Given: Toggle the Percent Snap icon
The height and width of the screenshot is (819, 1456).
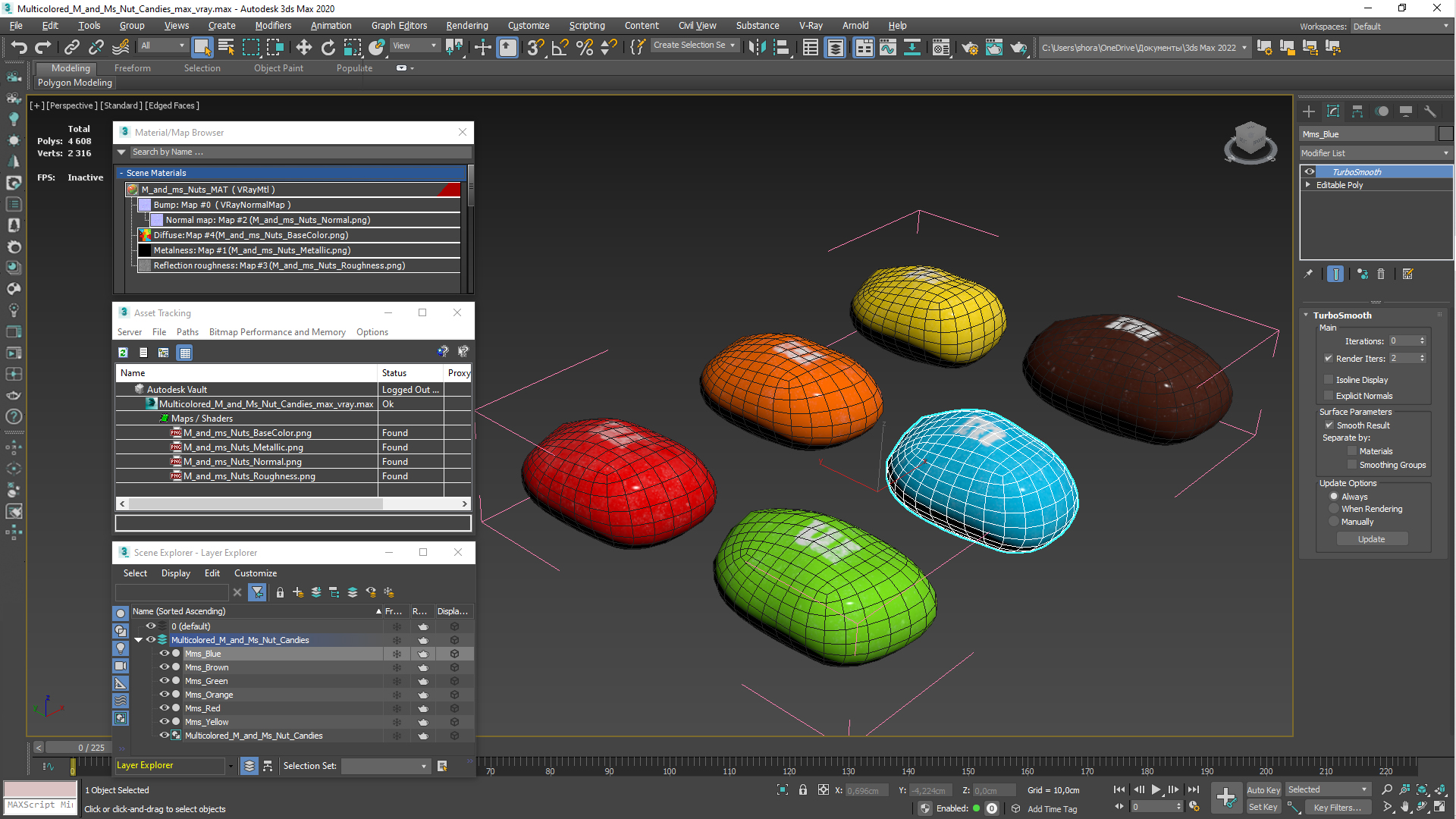Looking at the screenshot, I should (x=584, y=48).
